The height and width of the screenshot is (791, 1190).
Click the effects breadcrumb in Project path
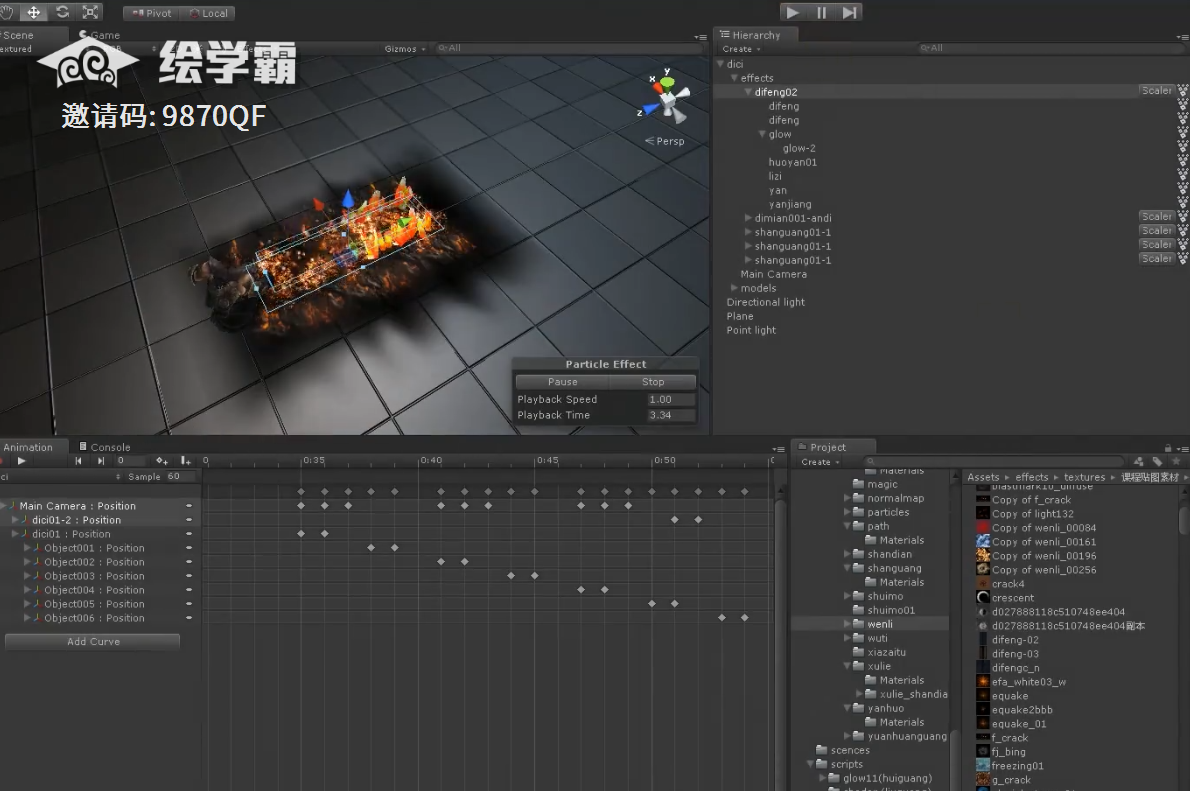tap(1031, 477)
